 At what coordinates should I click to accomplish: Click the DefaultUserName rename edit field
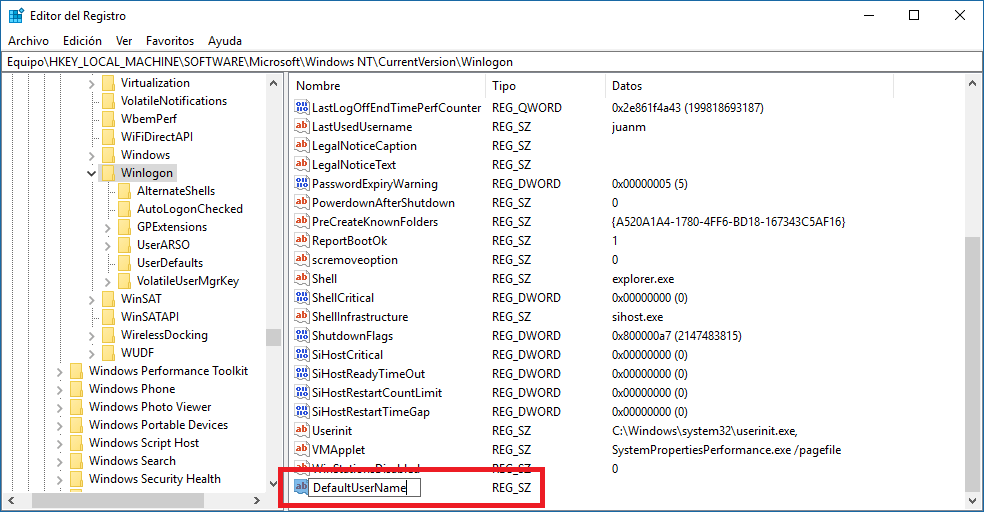364,488
